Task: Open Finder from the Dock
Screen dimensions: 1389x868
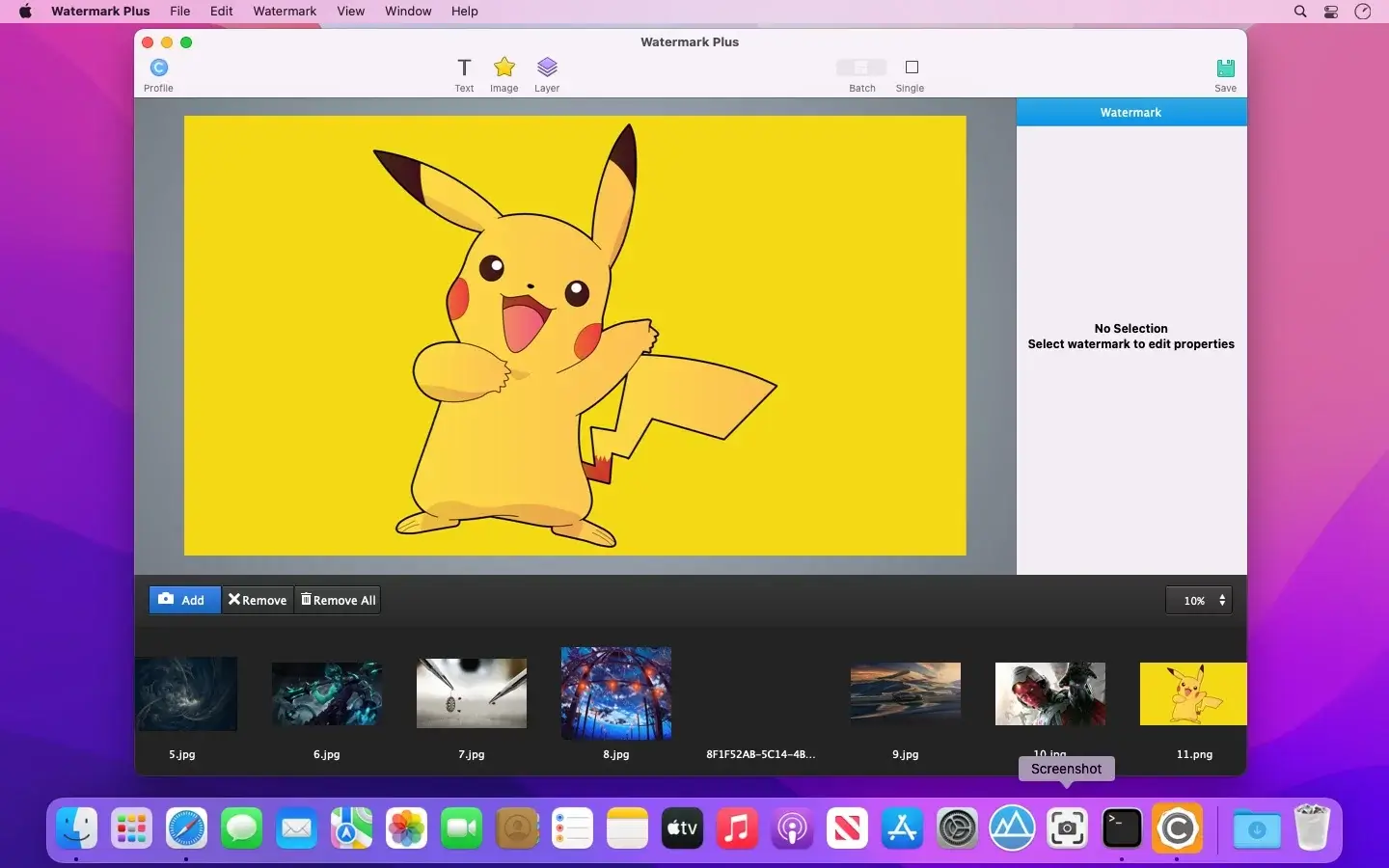Action: point(76,828)
